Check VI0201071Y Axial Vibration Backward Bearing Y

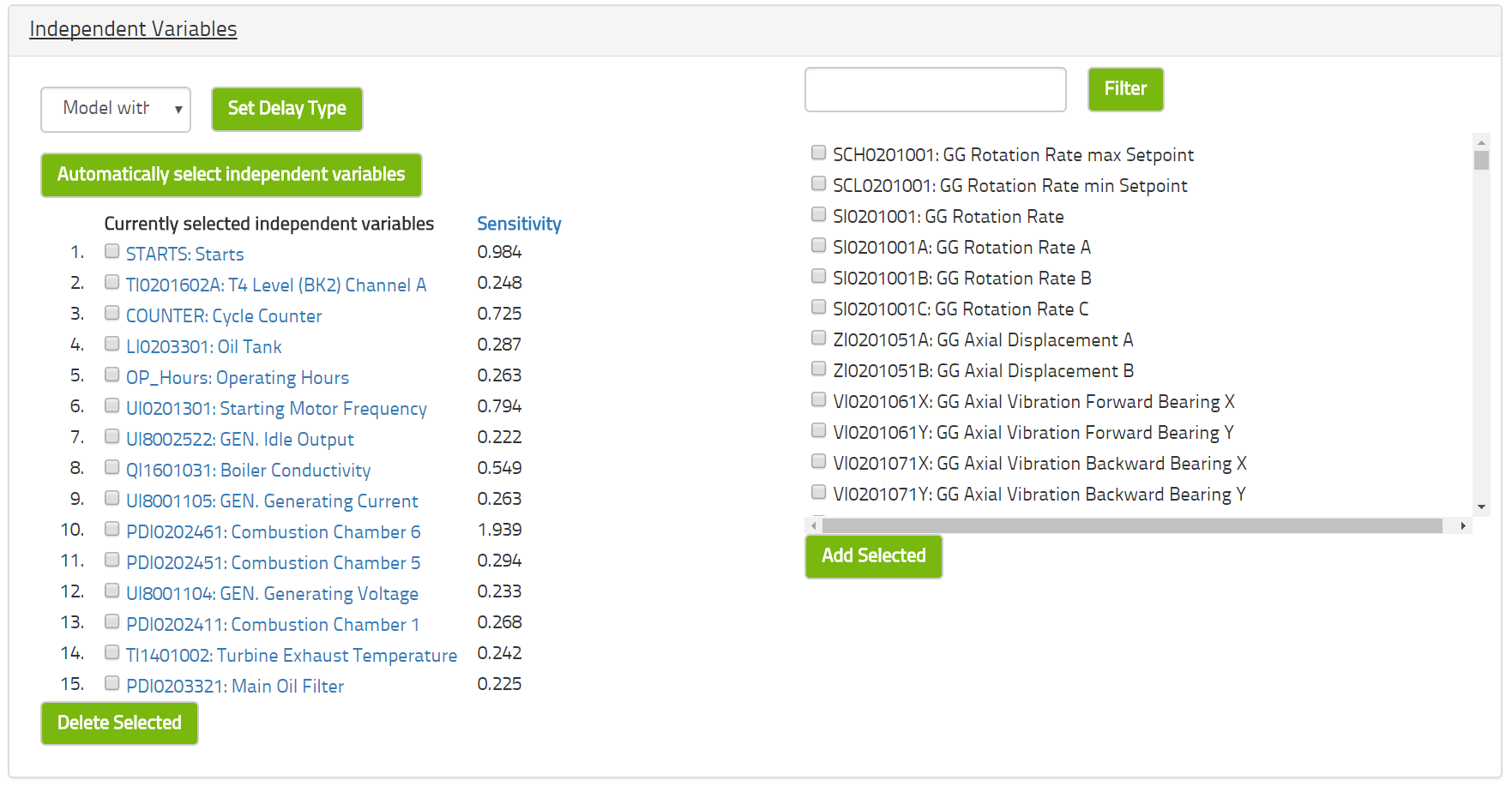819,492
